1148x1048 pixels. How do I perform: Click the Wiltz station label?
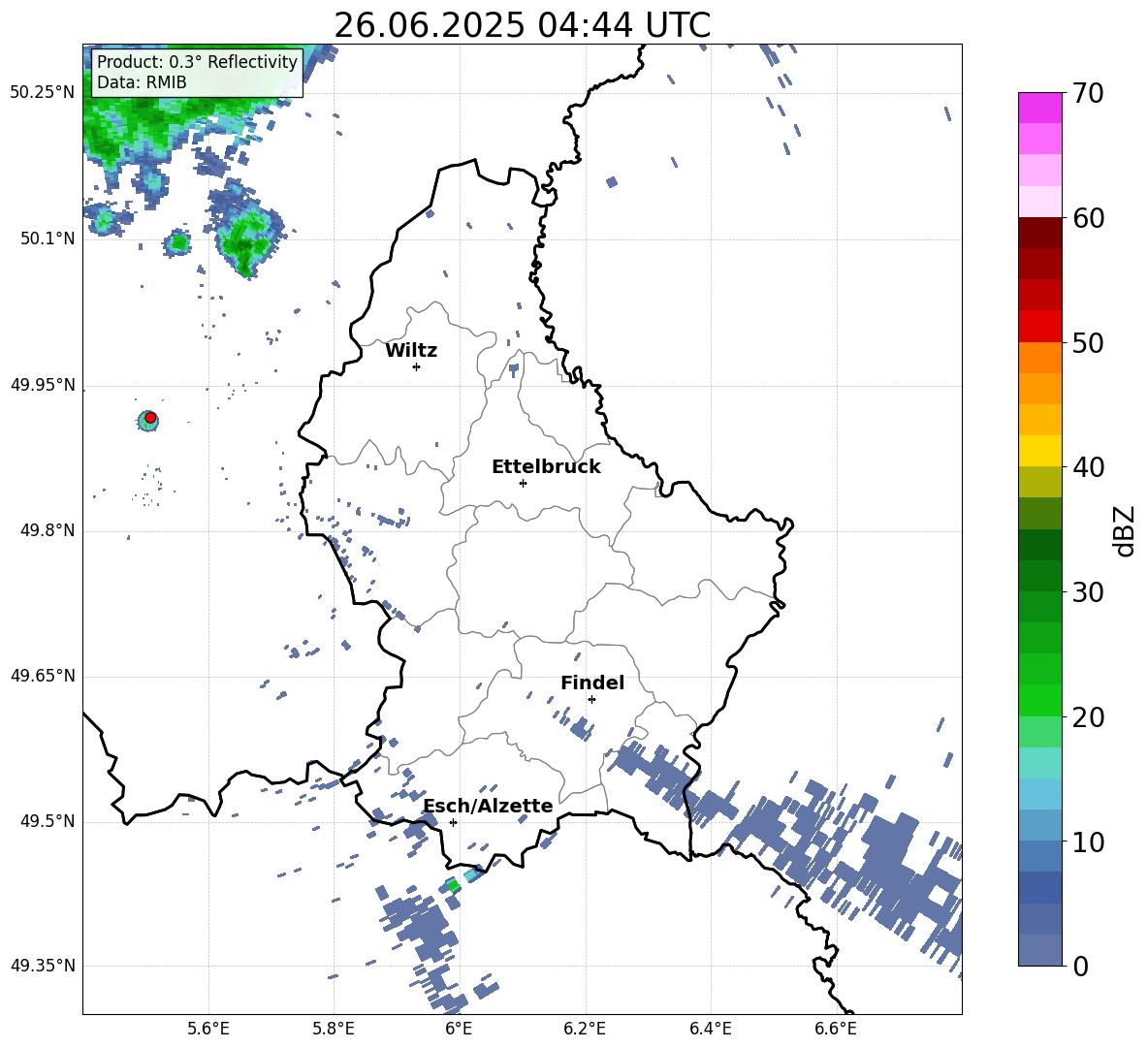411,351
